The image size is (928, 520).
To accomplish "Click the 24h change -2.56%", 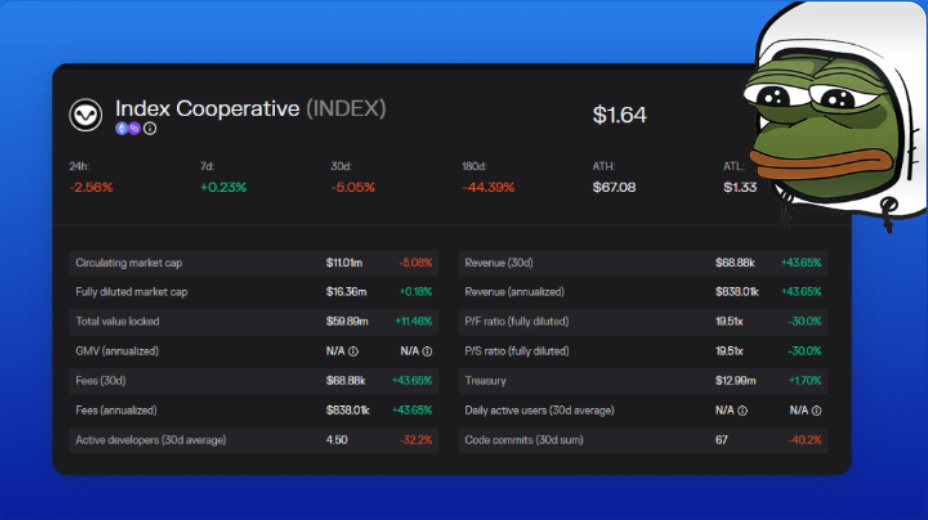I will click(x=91, y=188).
